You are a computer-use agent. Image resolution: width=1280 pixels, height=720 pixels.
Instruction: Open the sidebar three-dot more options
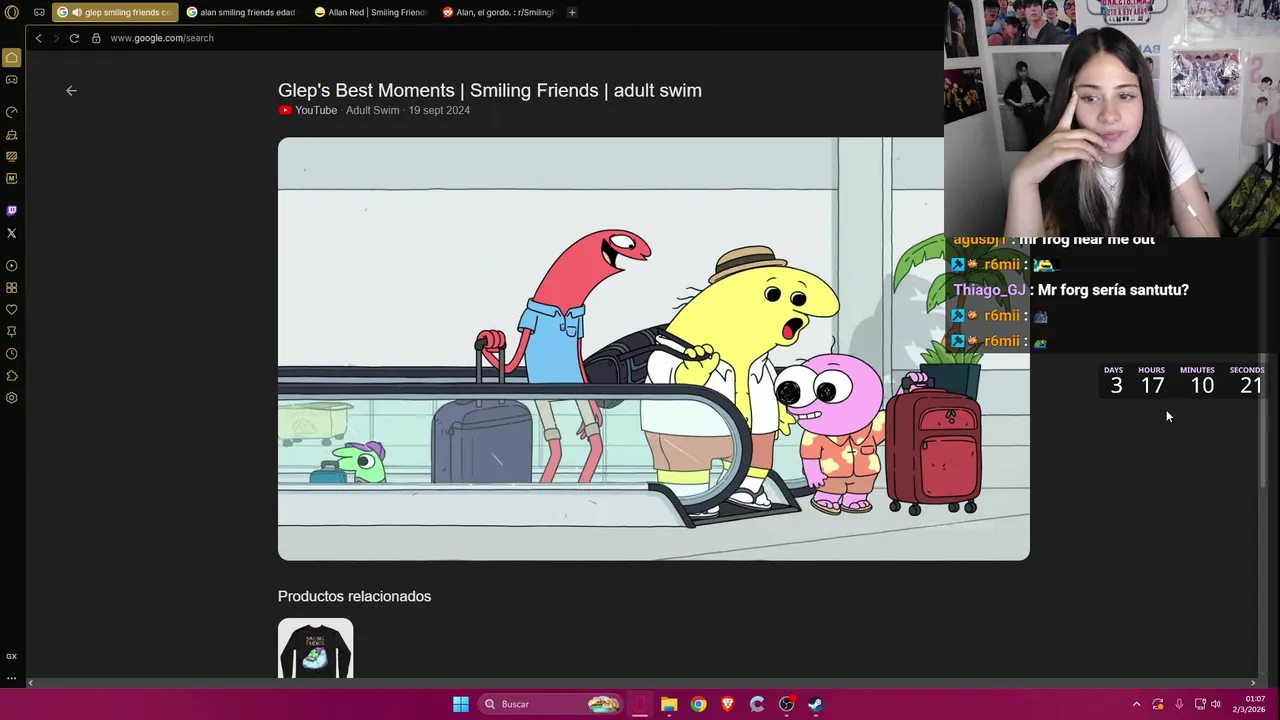12,678
